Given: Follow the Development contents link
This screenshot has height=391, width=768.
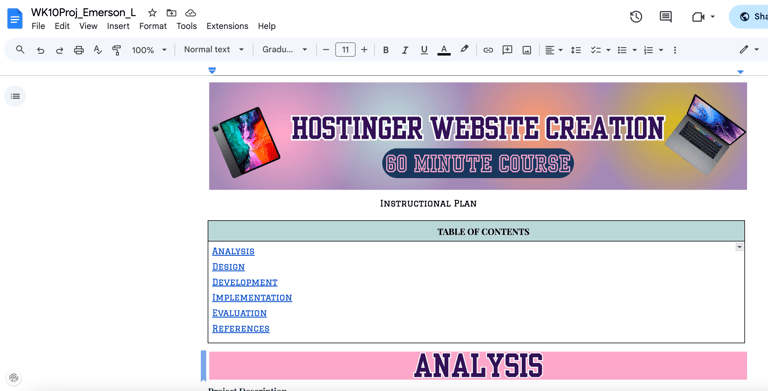Looking at the screenshot, I should click(x=245, y=282).
